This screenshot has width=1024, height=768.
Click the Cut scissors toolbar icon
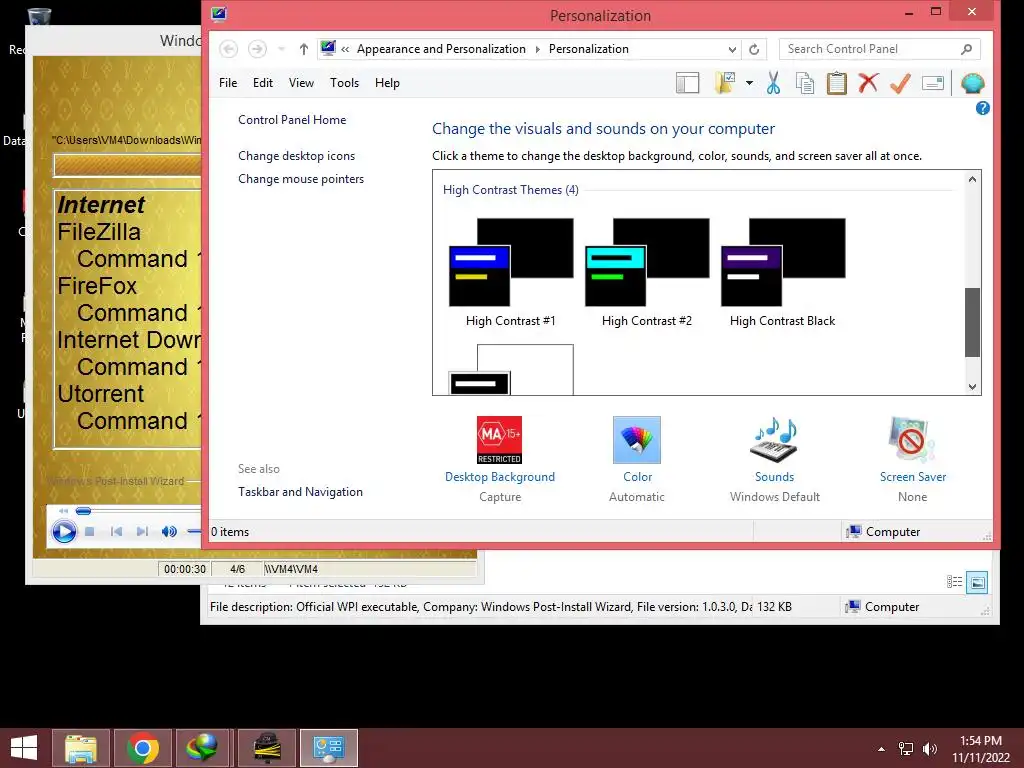pyautogui.click(x=773, y=83)
